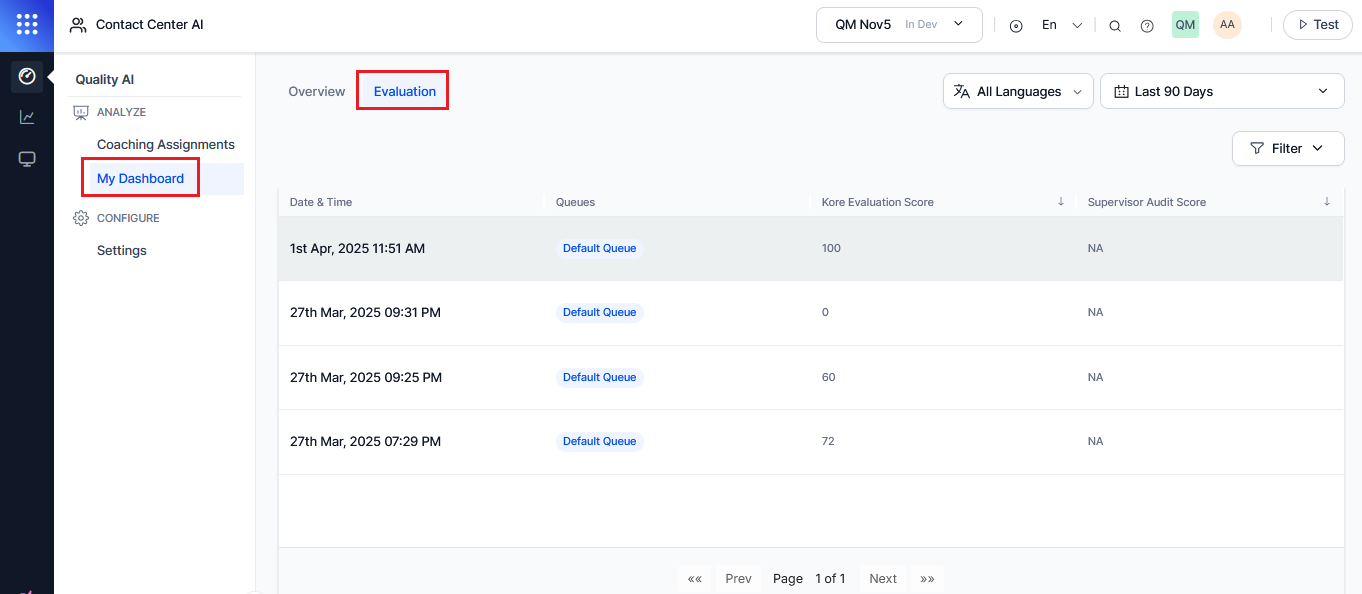Screen dimensions: 1362x594
Task: Click the monitor icon in sidebar
Action: (27, 159)
